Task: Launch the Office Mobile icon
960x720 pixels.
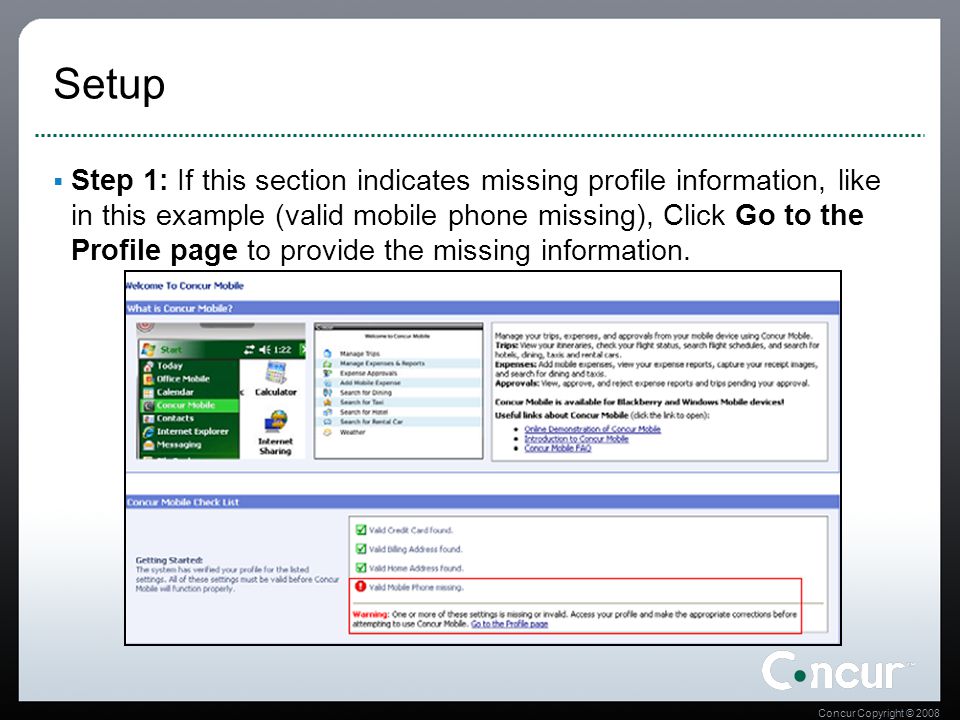Action: point(148,379)
